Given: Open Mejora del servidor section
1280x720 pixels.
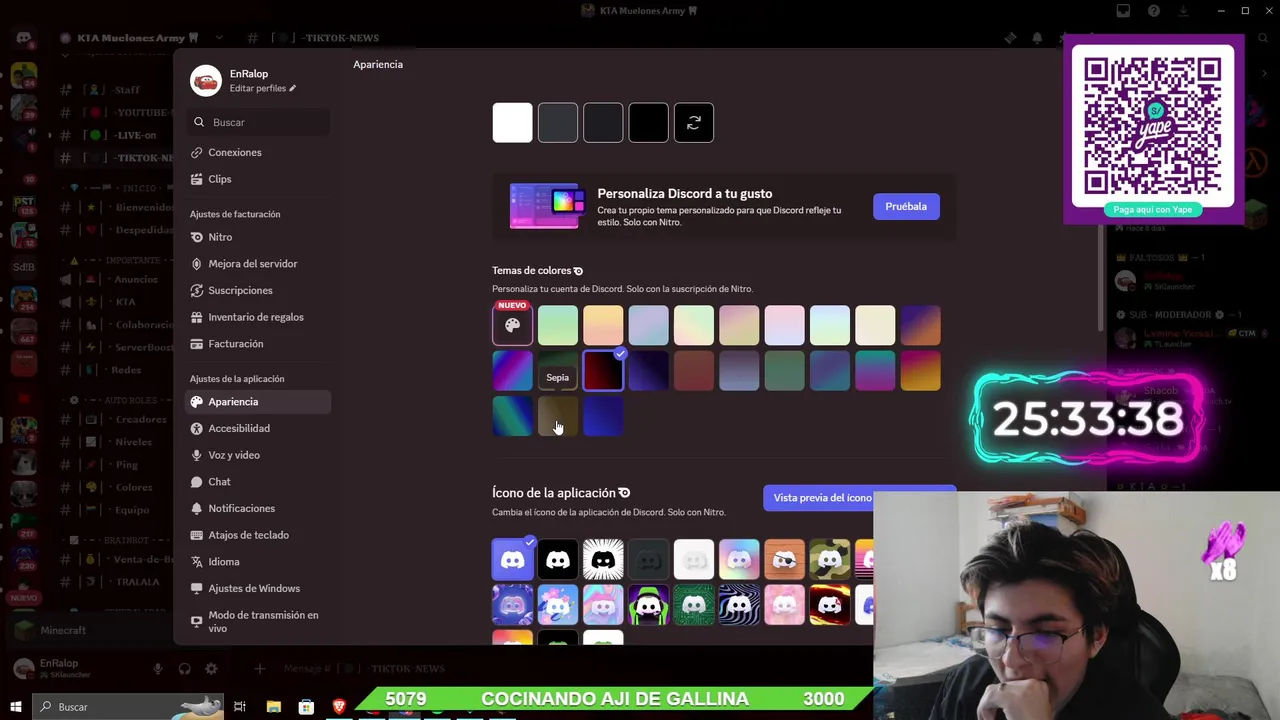Looking at the screenshot, I should pos(258,264).
